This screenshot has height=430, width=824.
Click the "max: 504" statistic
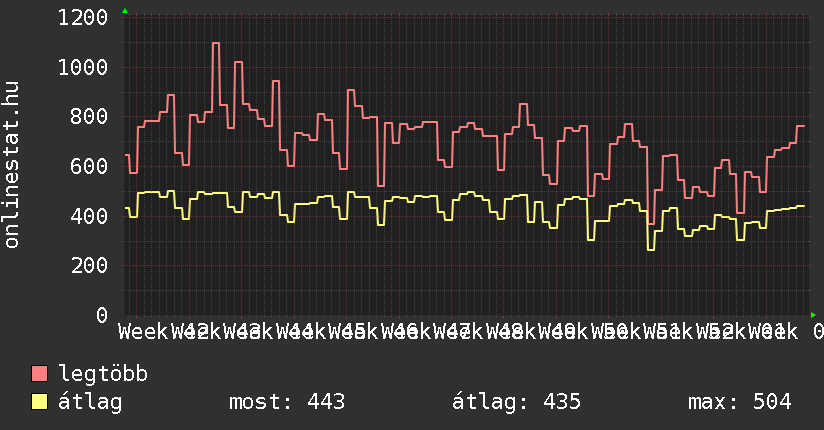739,402
